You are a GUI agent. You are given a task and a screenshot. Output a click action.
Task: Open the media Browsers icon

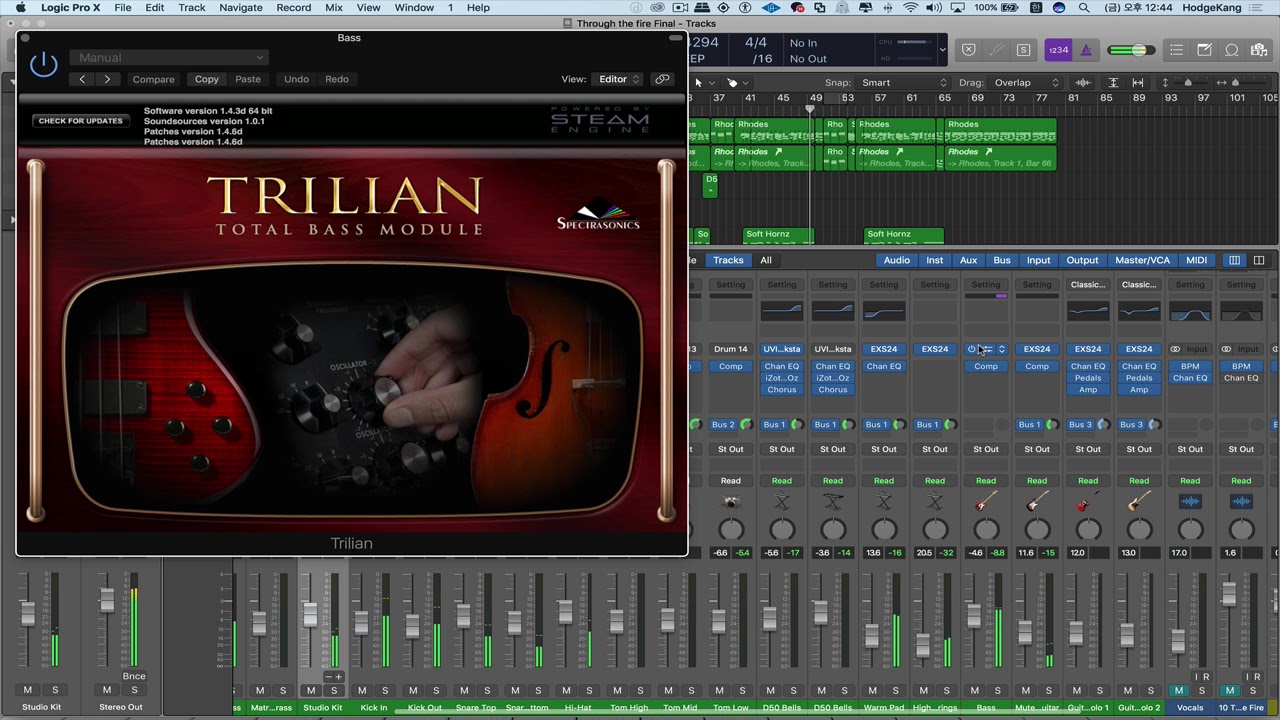click(1260, 50)
